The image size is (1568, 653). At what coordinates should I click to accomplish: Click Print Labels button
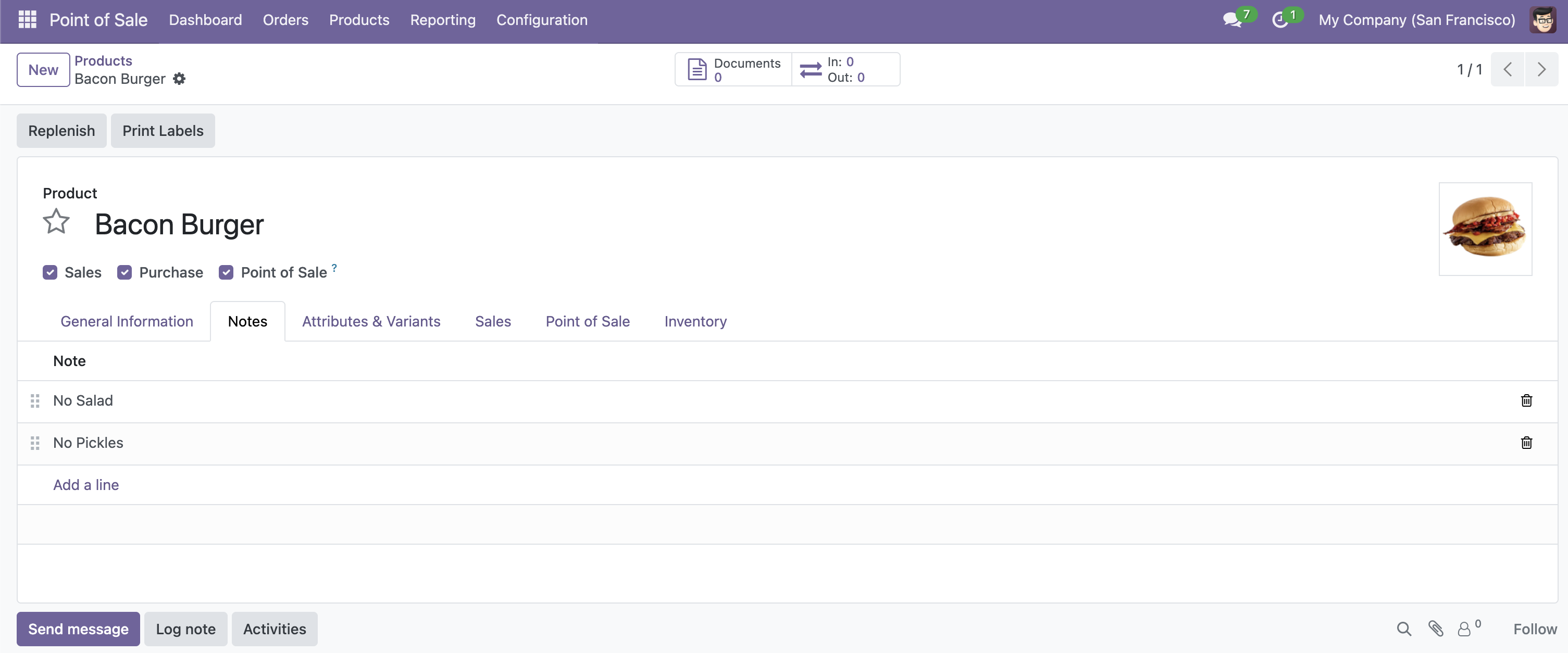point(163,130)
